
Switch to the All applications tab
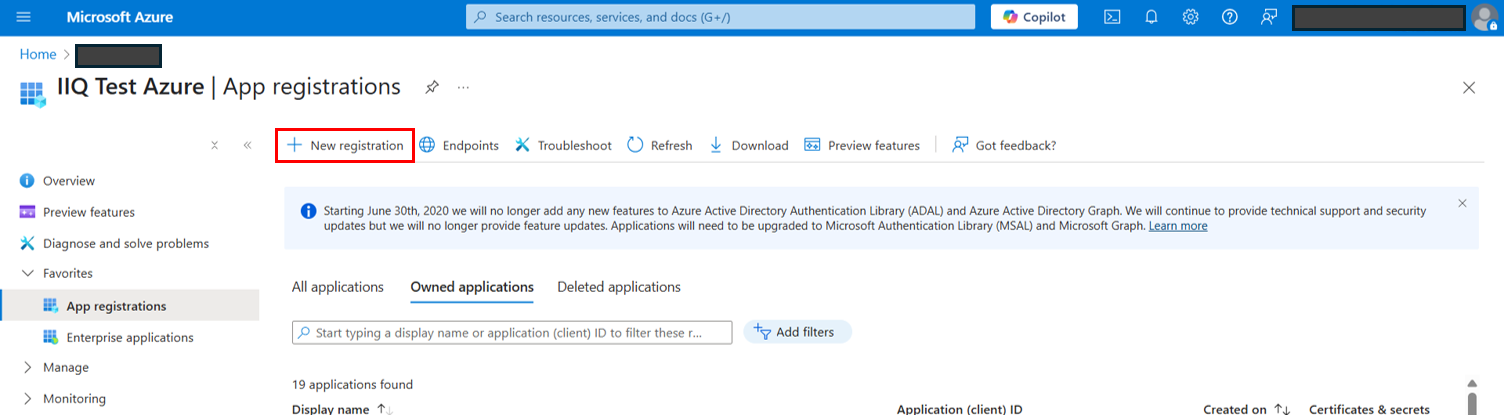click(337, 287)
